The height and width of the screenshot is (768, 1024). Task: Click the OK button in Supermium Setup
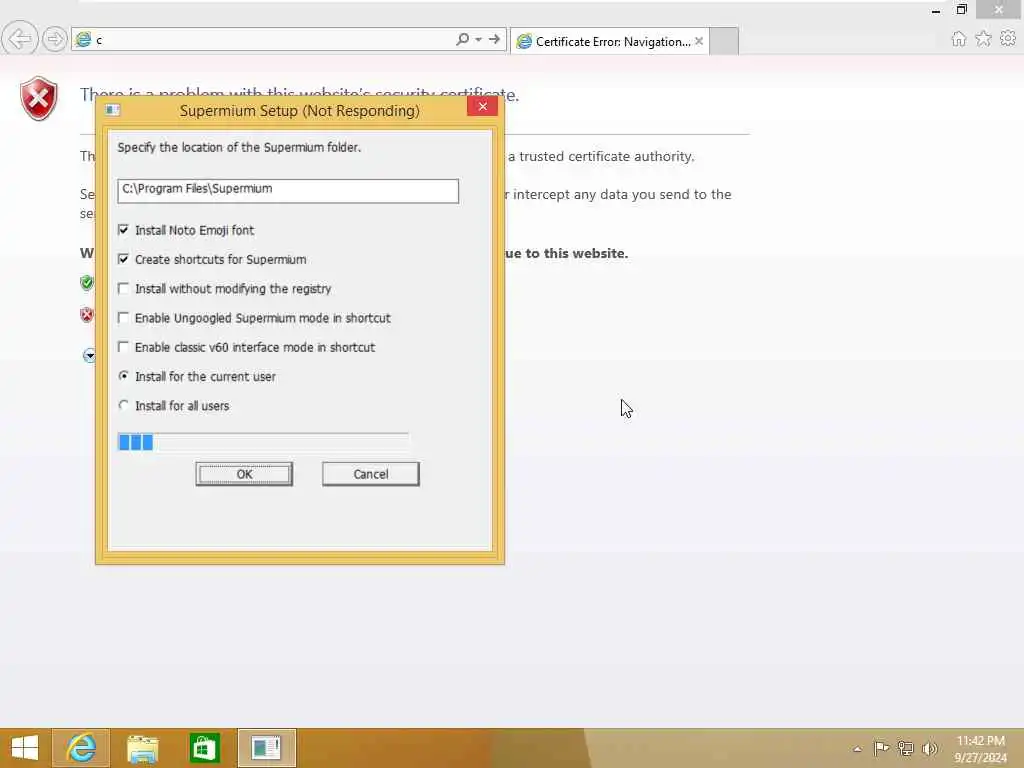(244, 474)
